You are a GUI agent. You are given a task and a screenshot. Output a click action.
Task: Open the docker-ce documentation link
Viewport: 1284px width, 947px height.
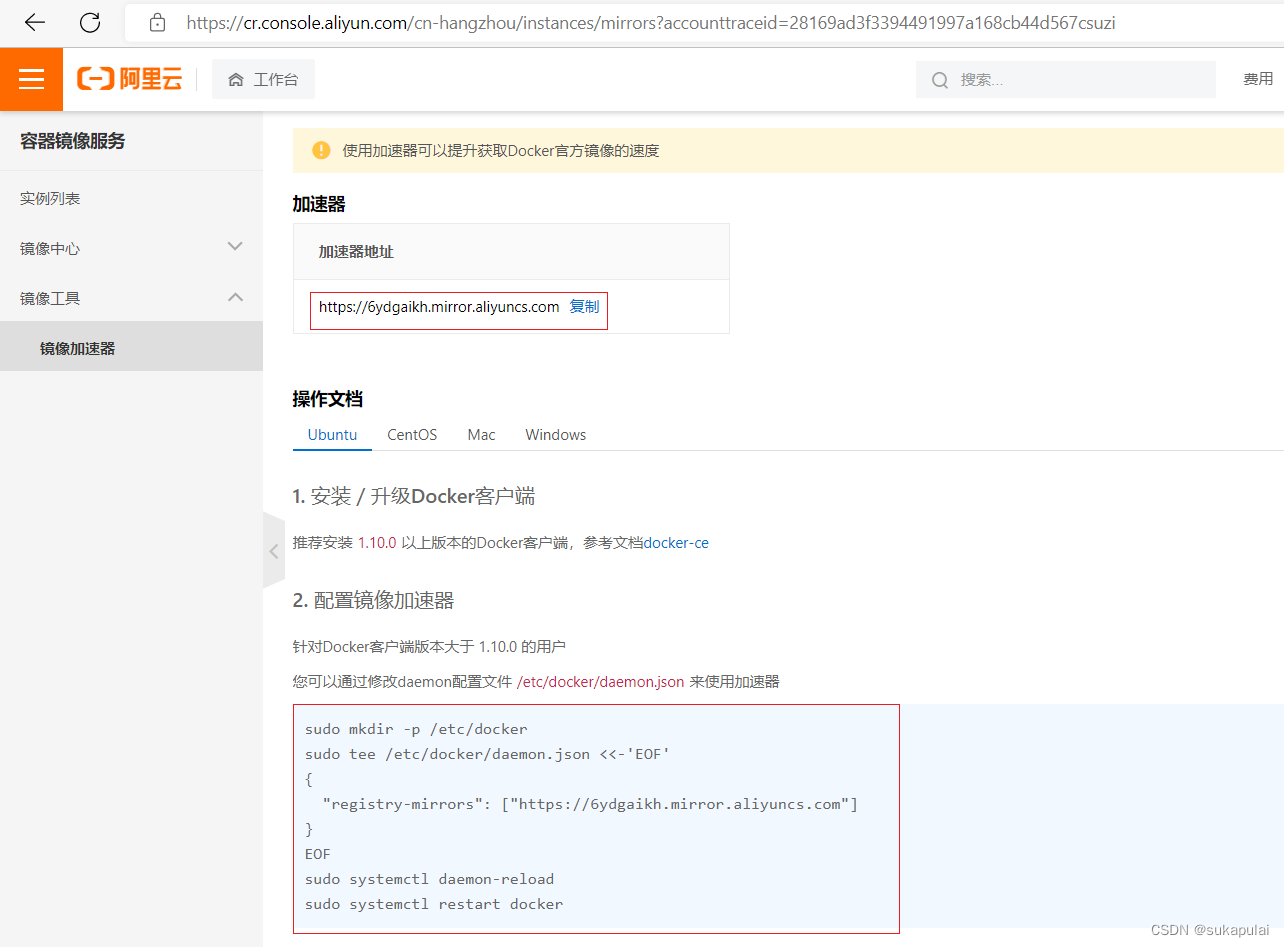pyautogui.click(x=676, y=543)
